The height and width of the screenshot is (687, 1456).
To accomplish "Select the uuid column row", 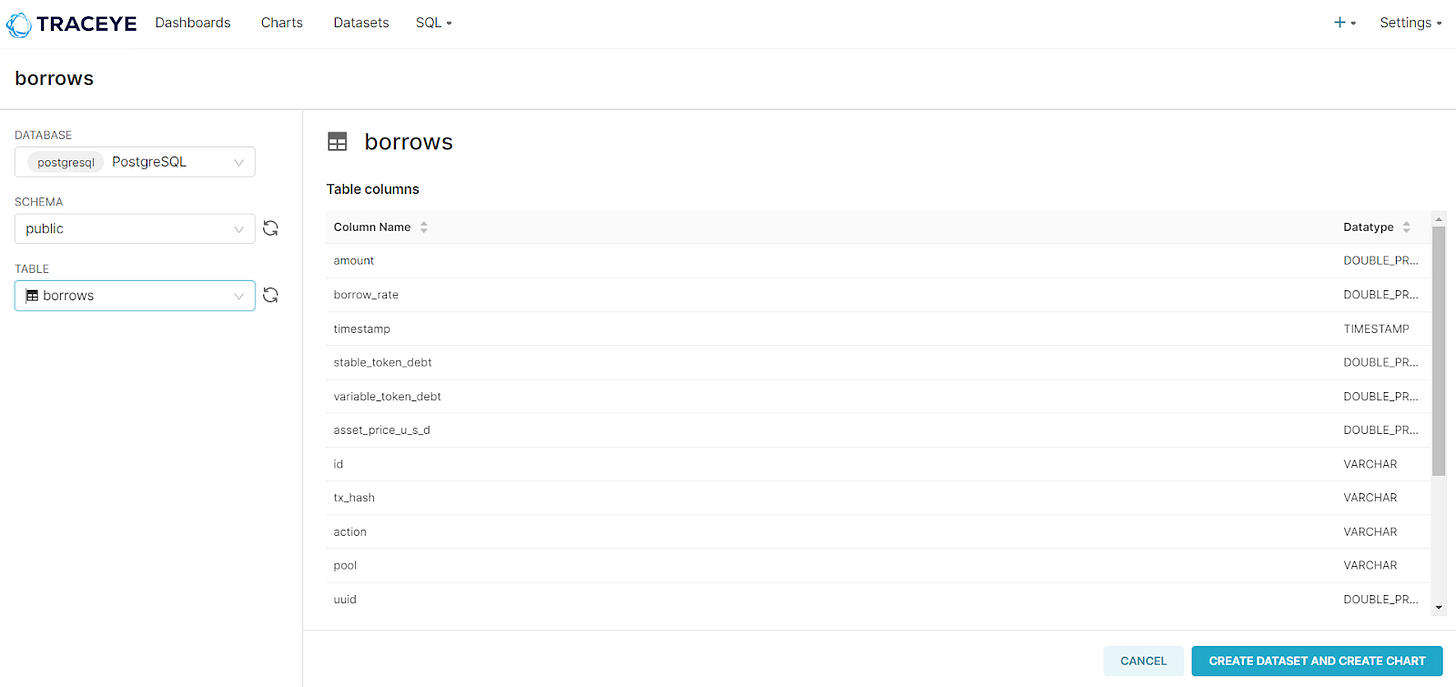I will (879, 600).
